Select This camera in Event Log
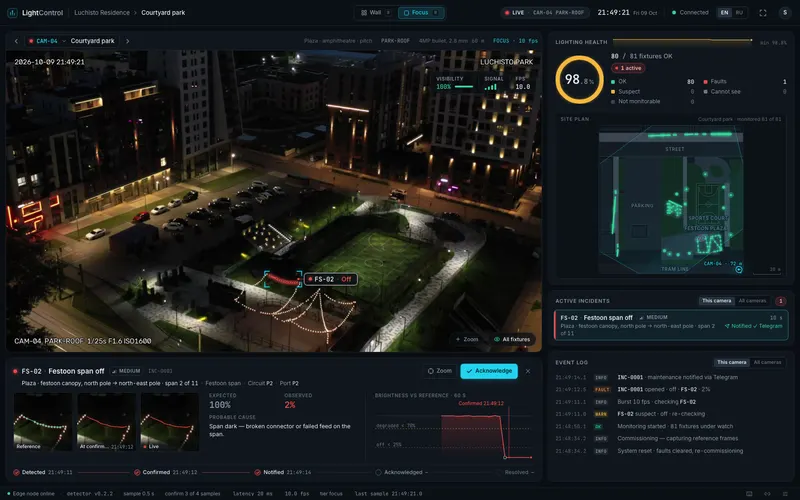Screen dimensions: 800x500 coord(731,362)
